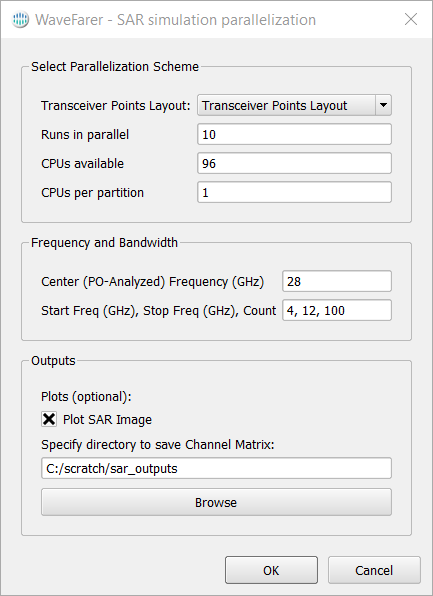Click the Center Frequency (GHz) field
433x596 pixels.
click(337, 281)
